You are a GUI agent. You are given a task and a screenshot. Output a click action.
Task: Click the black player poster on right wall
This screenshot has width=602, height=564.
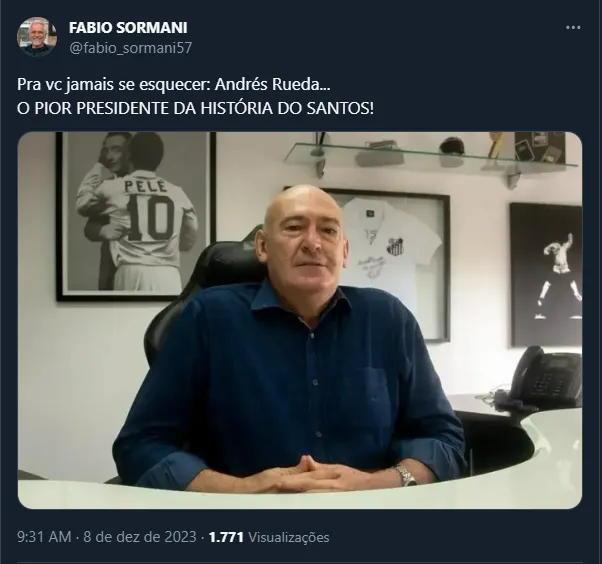pyautogui.click(x=546, y=274)
